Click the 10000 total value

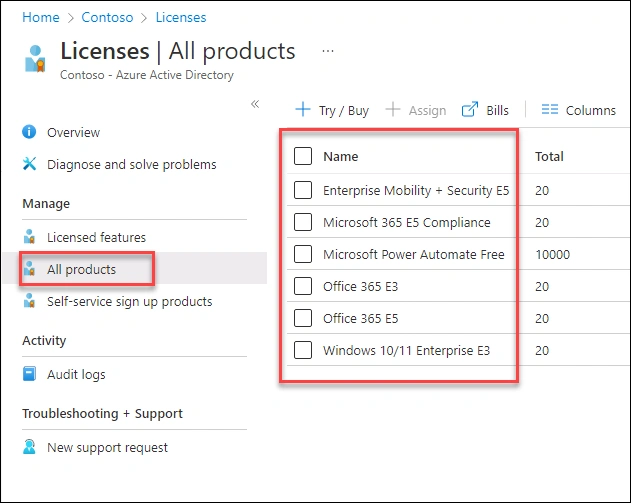(552, 255)
